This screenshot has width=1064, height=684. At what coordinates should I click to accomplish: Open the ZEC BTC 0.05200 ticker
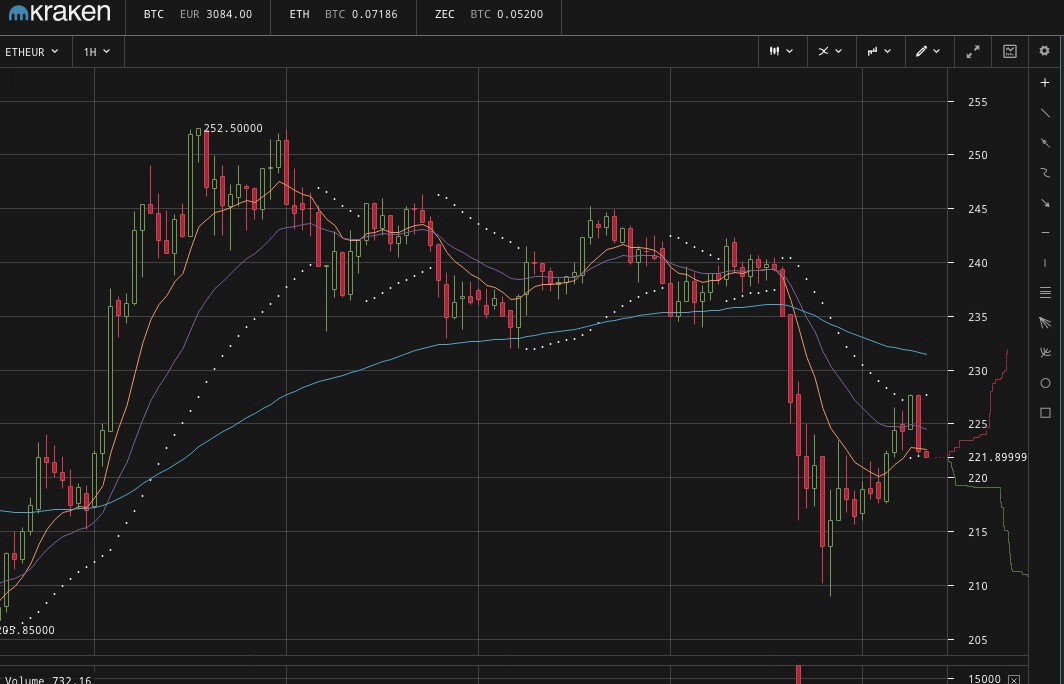point(489,14)
